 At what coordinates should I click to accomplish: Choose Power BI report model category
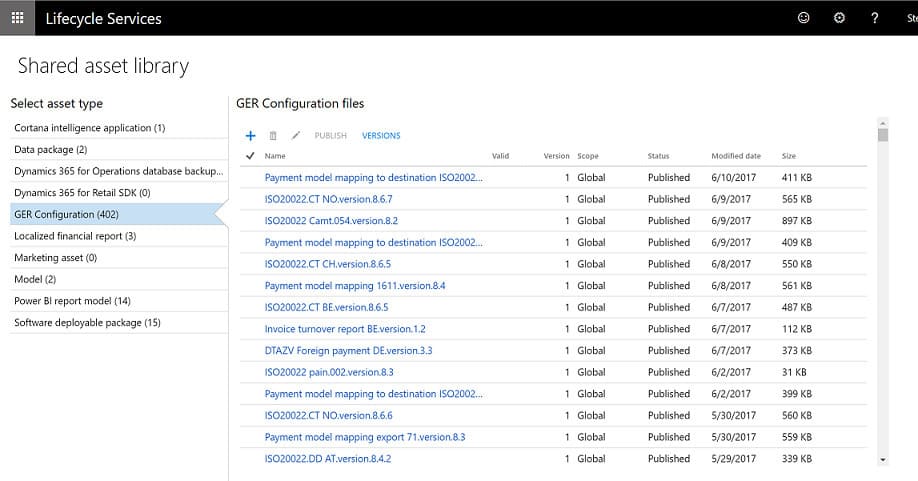[72, 301]
